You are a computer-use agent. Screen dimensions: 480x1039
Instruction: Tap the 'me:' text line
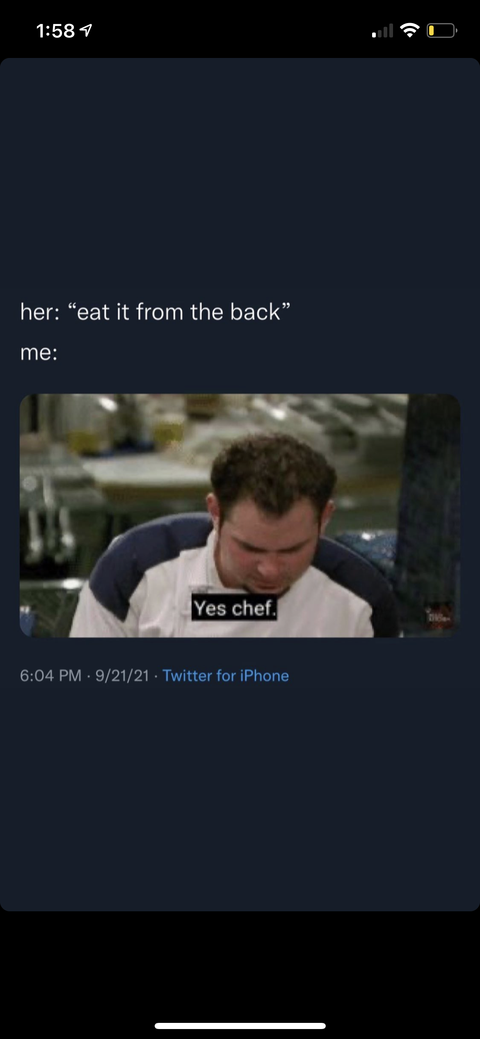point(38,353)
